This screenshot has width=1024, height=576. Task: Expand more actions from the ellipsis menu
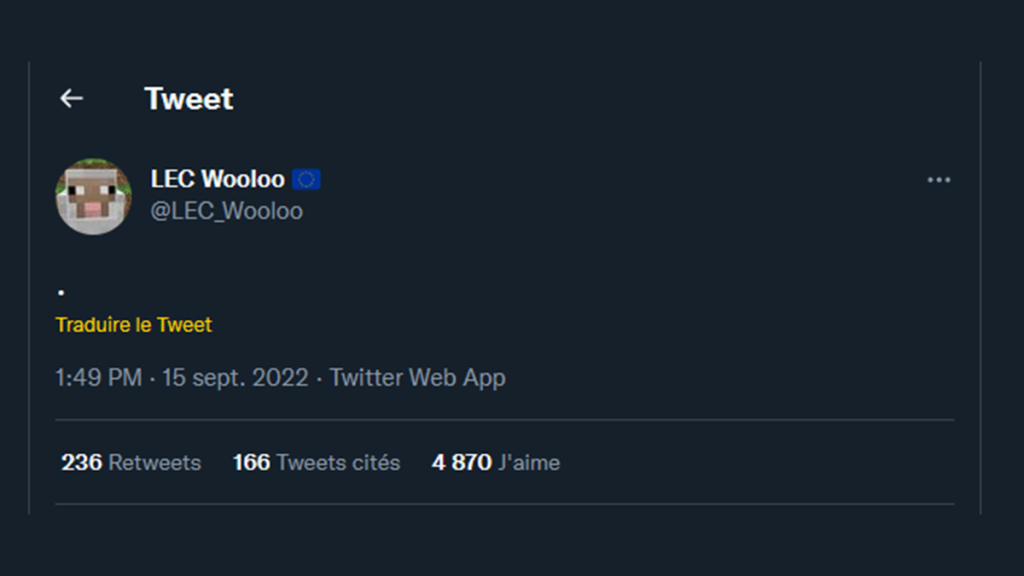939,180
